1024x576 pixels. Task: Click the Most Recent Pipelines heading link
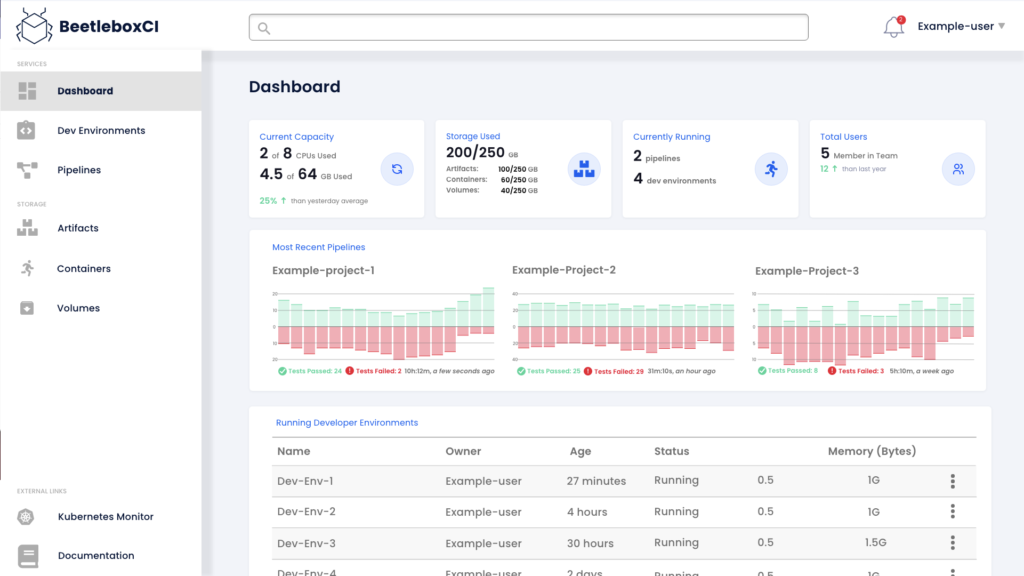click(319, 247)
